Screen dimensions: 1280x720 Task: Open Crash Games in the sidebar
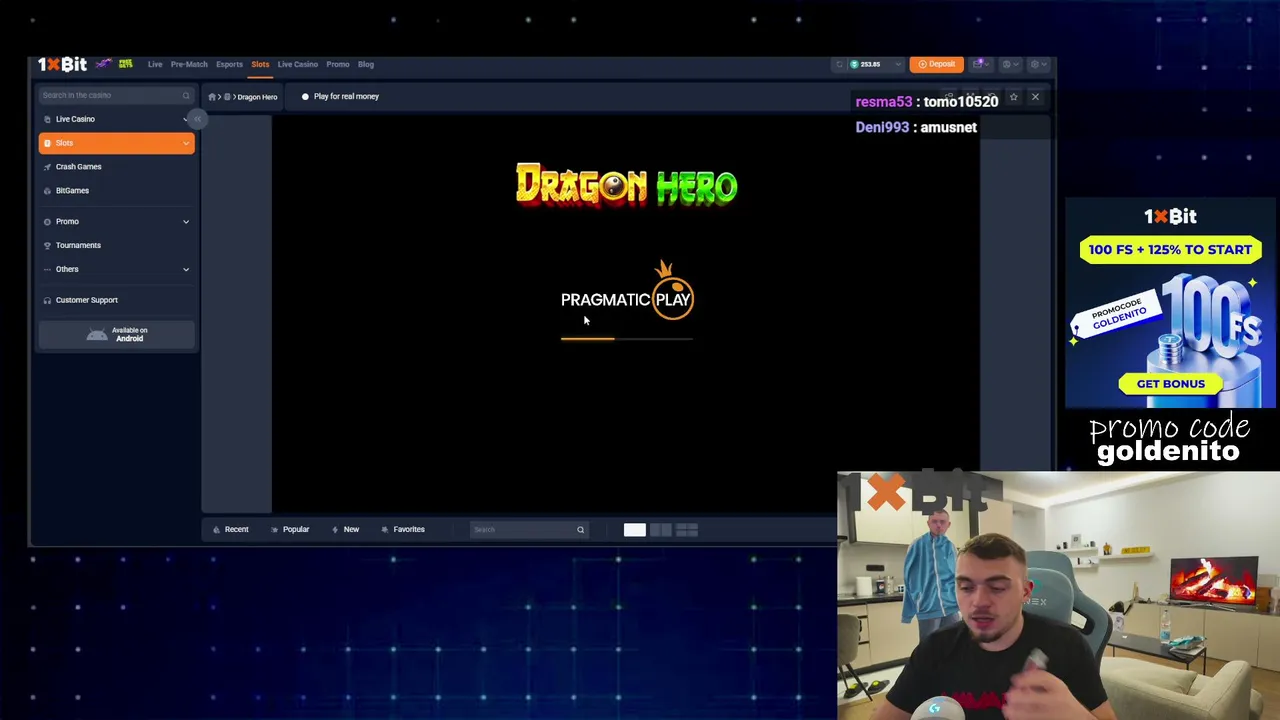pyautogui.click(x=79, y=167)
